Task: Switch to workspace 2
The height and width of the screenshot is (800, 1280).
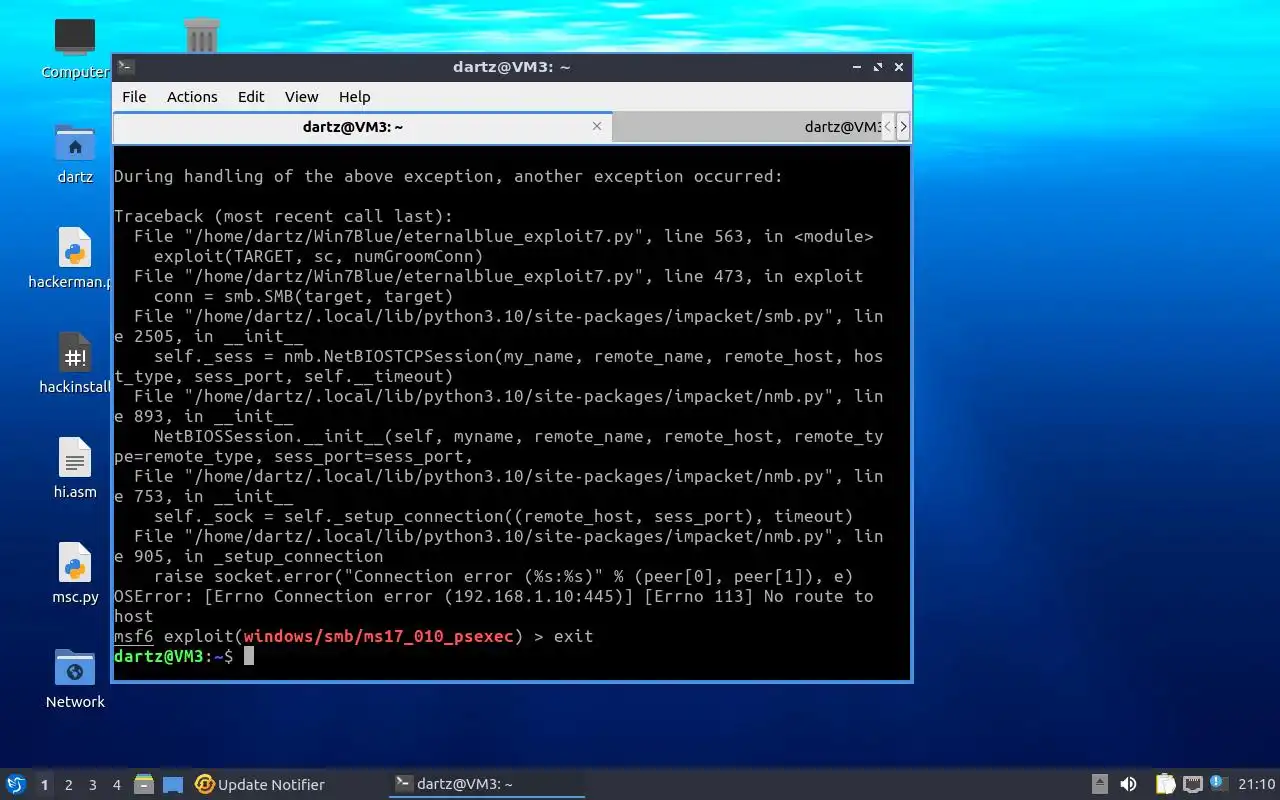Action: pyautogui.click(x=68, y=785)
